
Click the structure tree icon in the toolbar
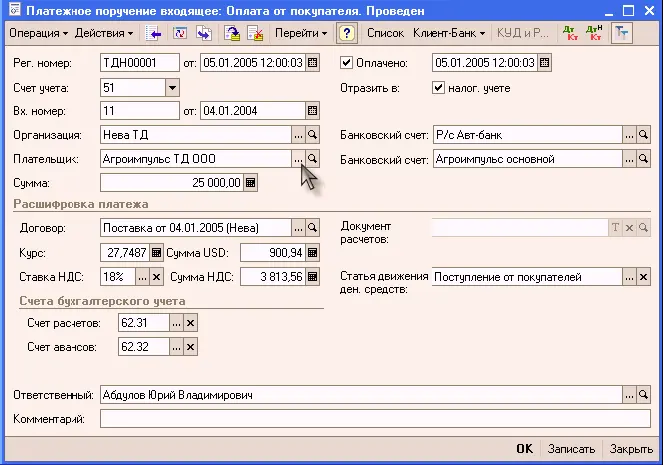(x=622, y=33)
